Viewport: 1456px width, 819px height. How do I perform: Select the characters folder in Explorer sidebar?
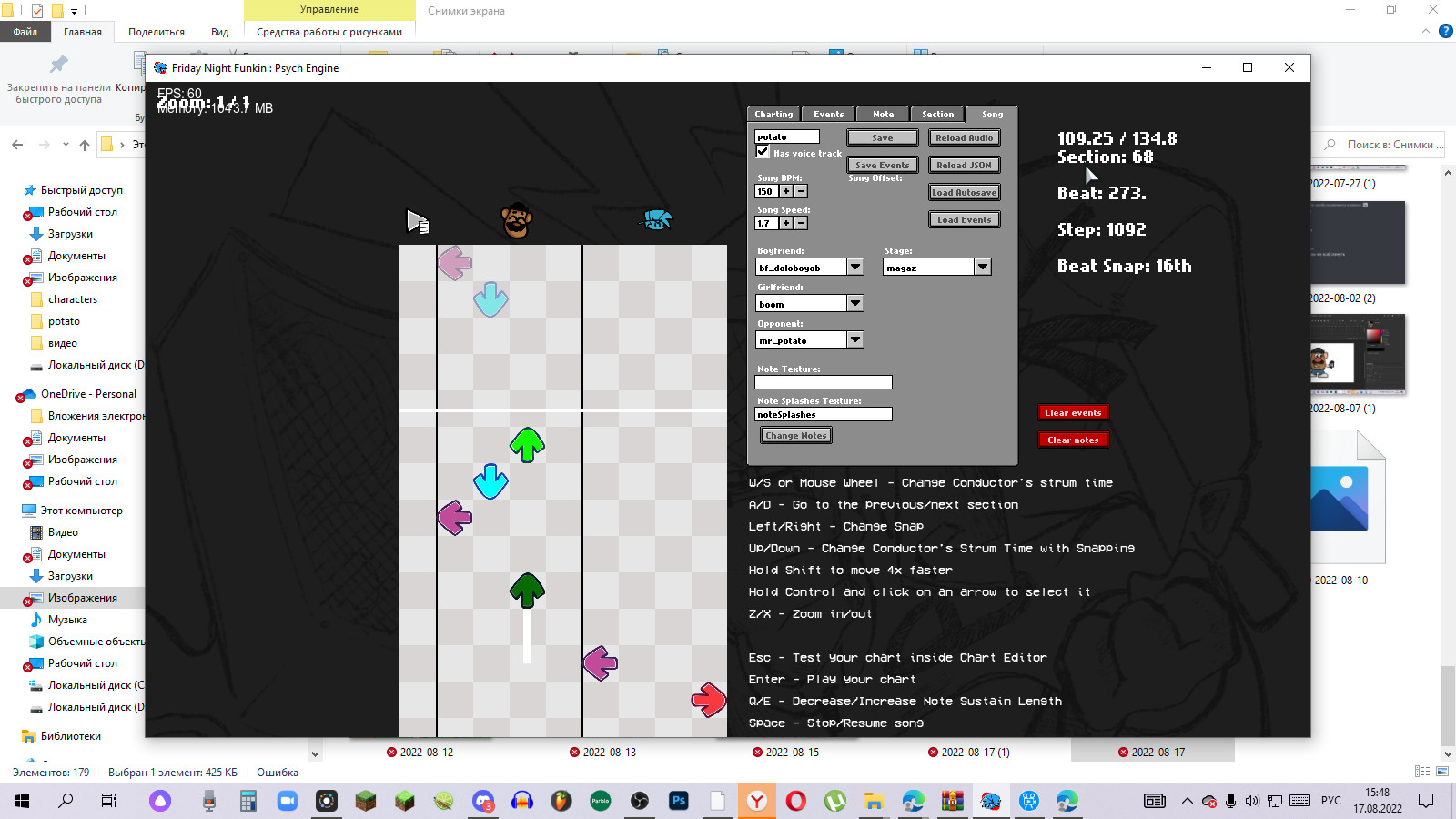pos(73,299)
